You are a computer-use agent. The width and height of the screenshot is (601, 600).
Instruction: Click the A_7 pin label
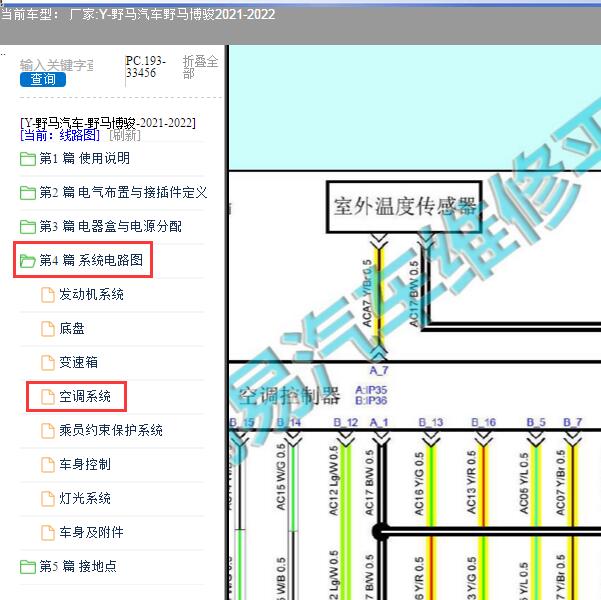click(x=379, y=370)
